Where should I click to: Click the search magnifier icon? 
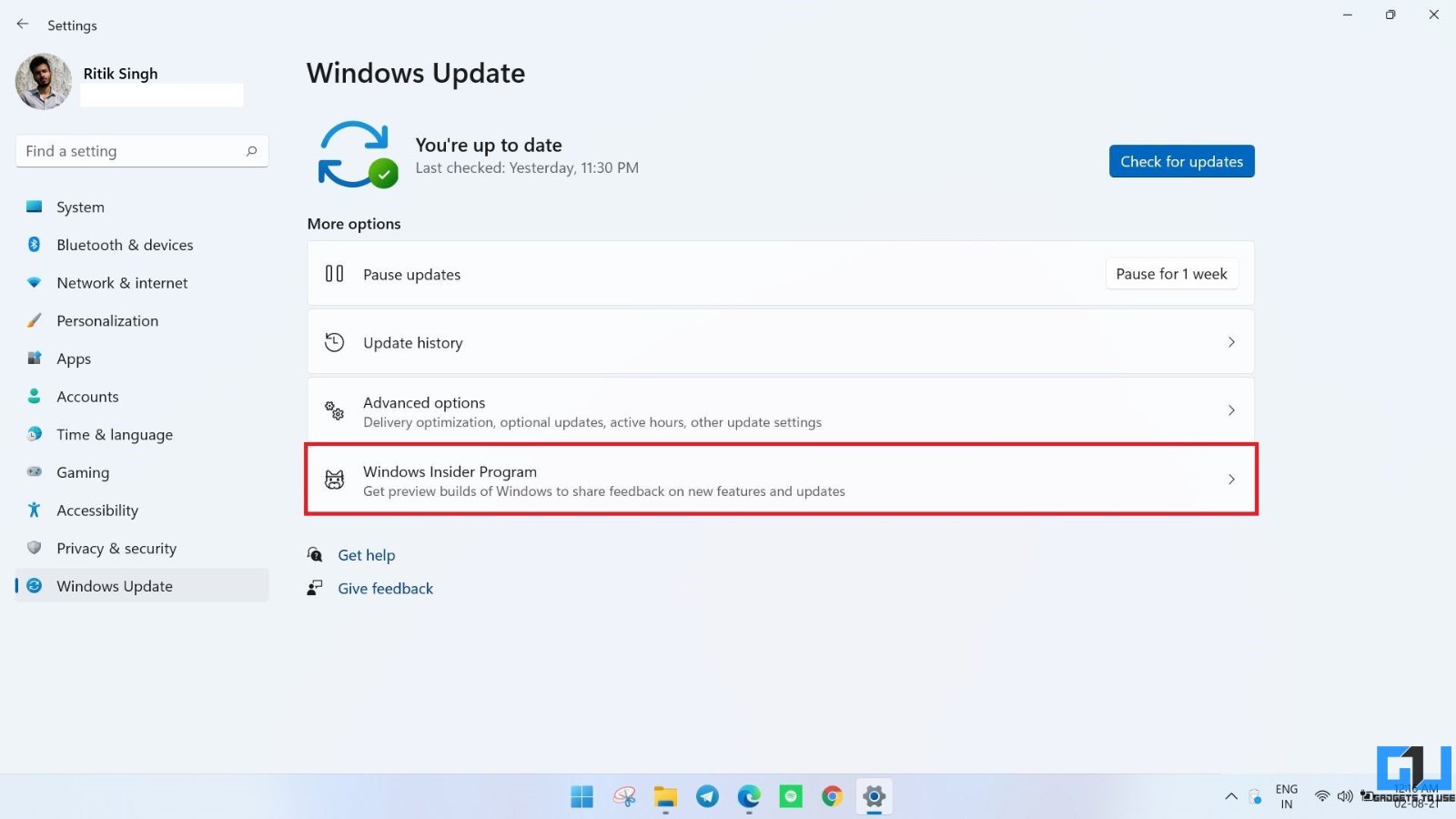(251, 151)
